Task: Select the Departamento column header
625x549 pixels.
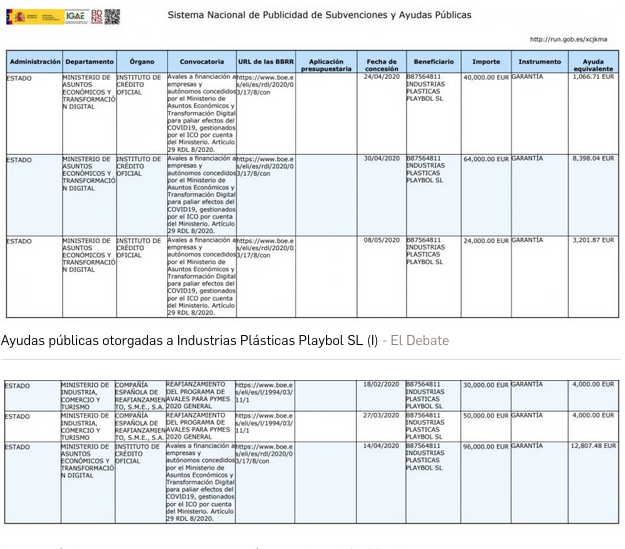Action: (90, 61)
